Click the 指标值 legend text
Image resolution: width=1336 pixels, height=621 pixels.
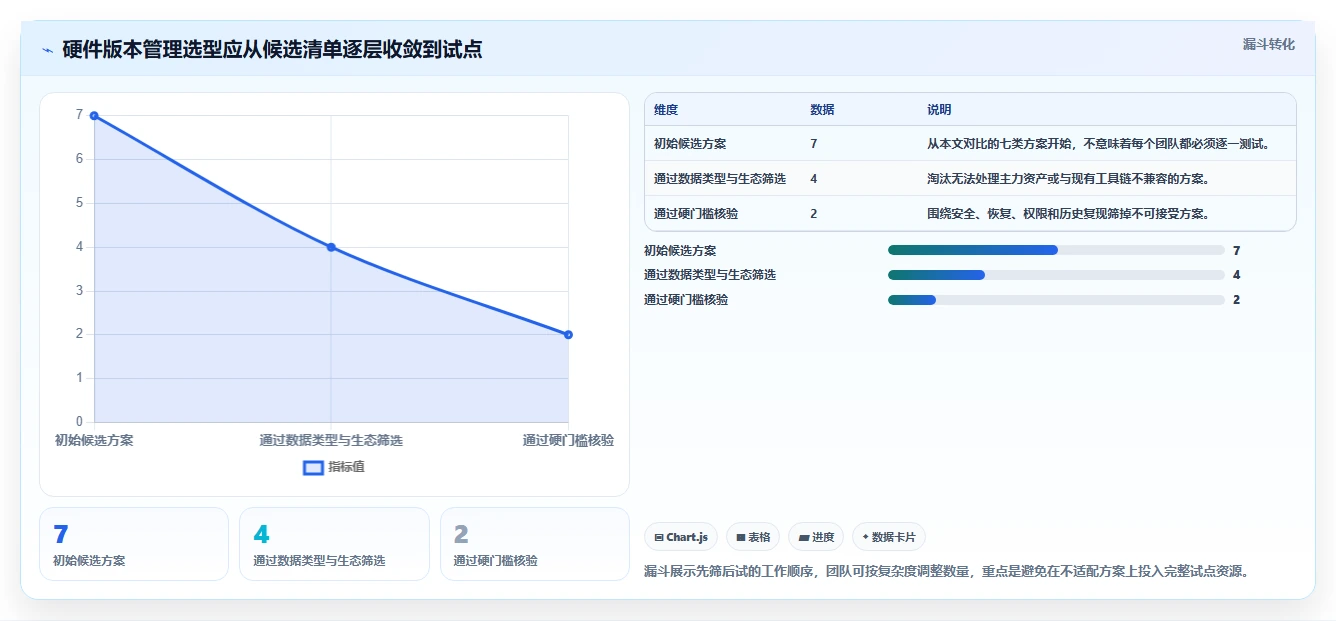tap(346, 467)
